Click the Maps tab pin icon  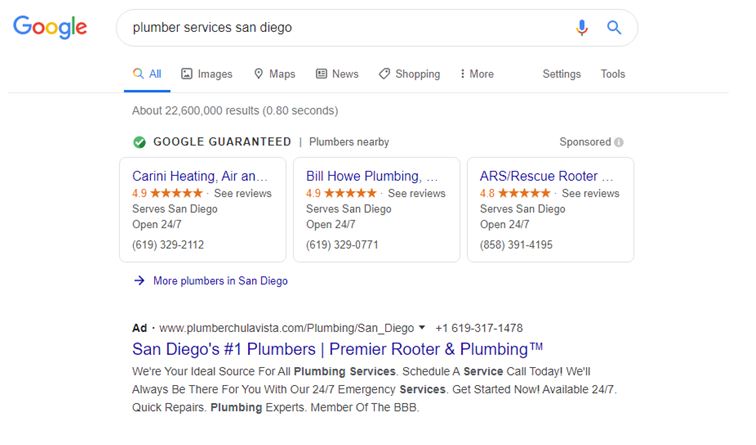tap(259, 74)
